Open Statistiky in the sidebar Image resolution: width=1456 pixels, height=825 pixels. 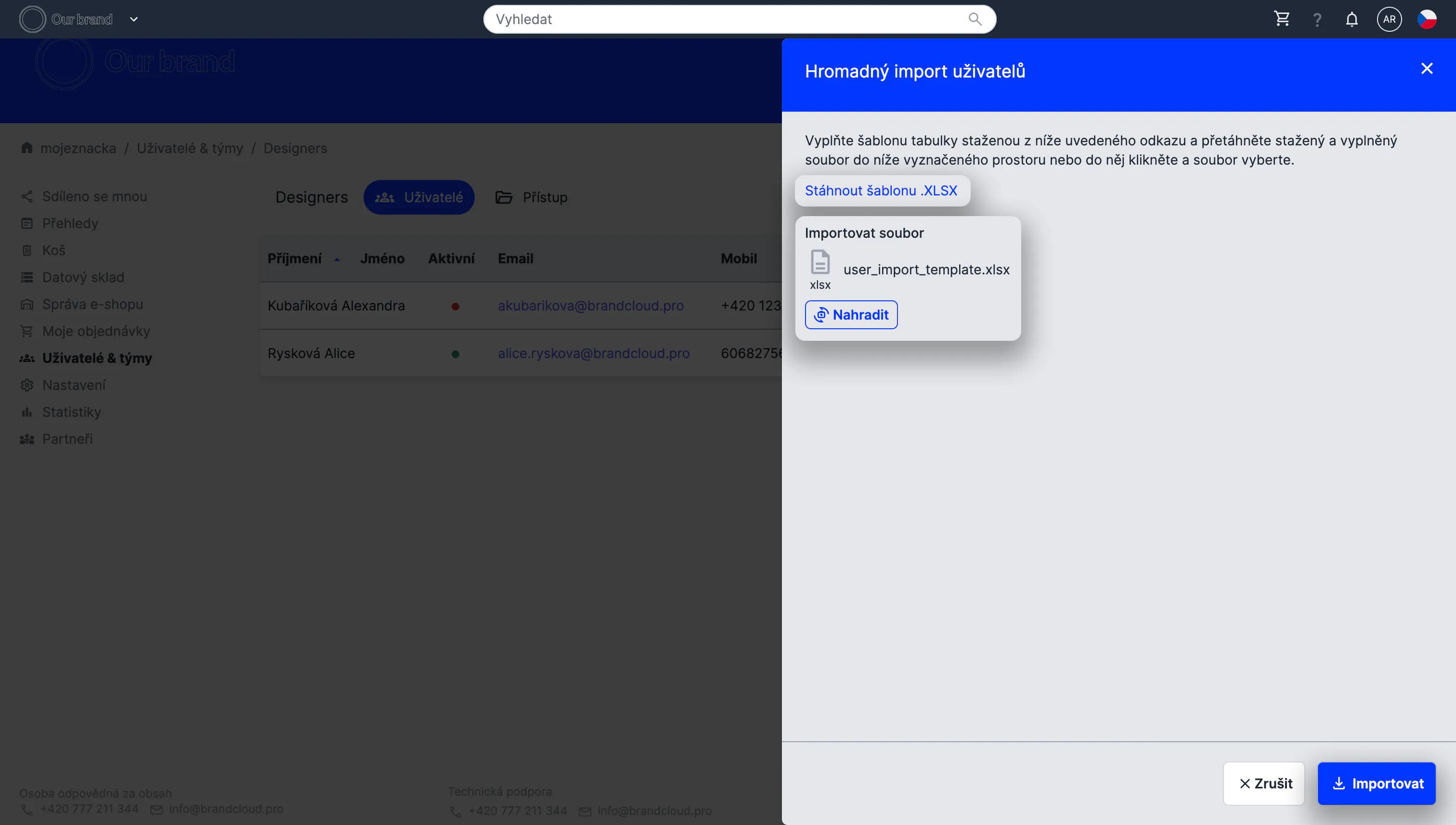[x=71, y=412]
